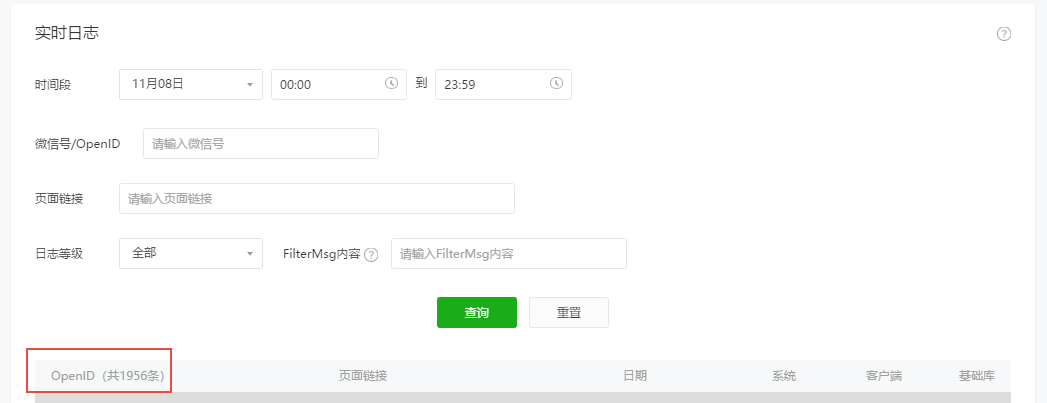Click the 查询 button
Viewport: 1047px width, 403px height.
click(477, 312)
